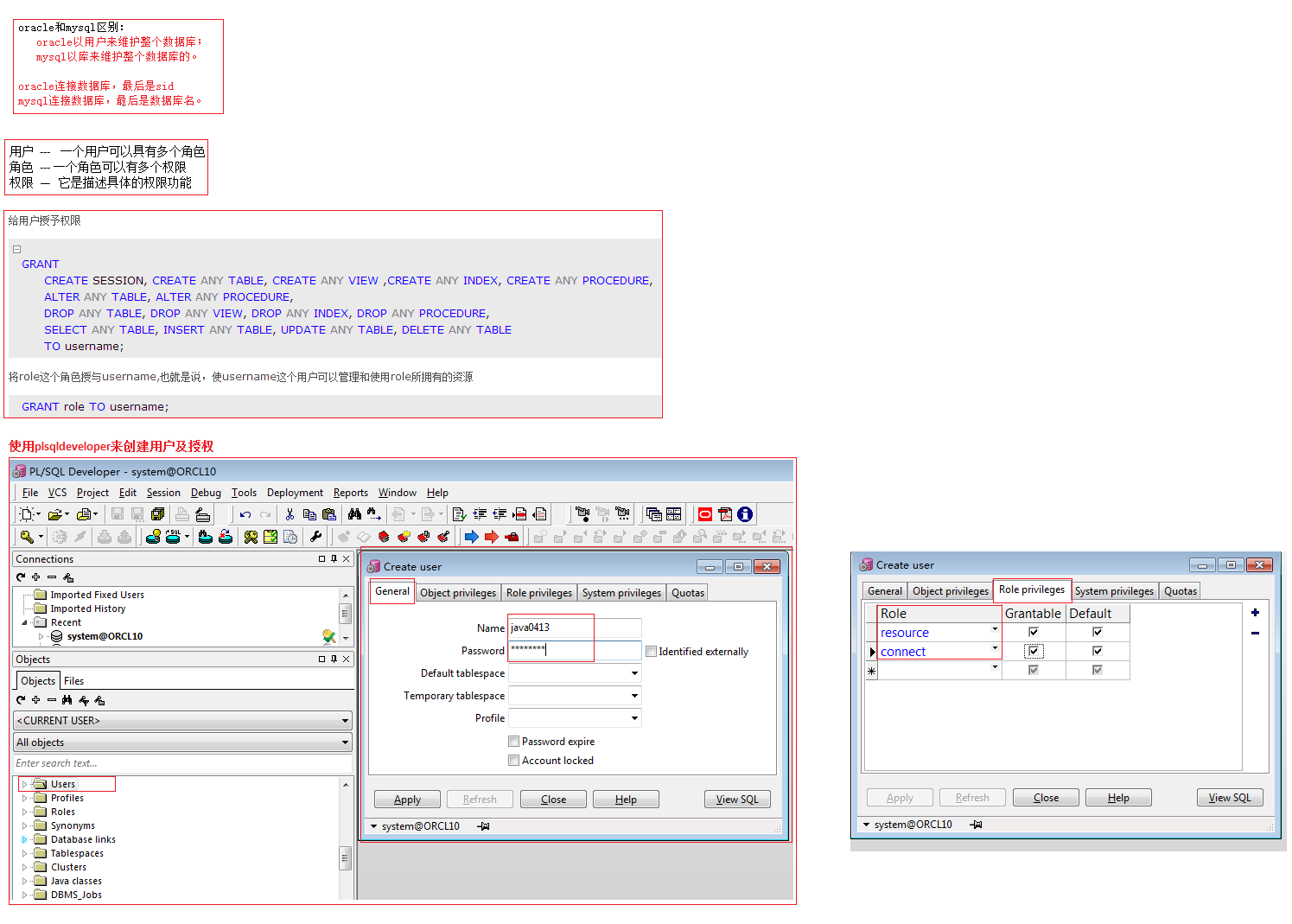
Task: Click the red toolbox toolbar icon
Action: [x=512, y=537]
